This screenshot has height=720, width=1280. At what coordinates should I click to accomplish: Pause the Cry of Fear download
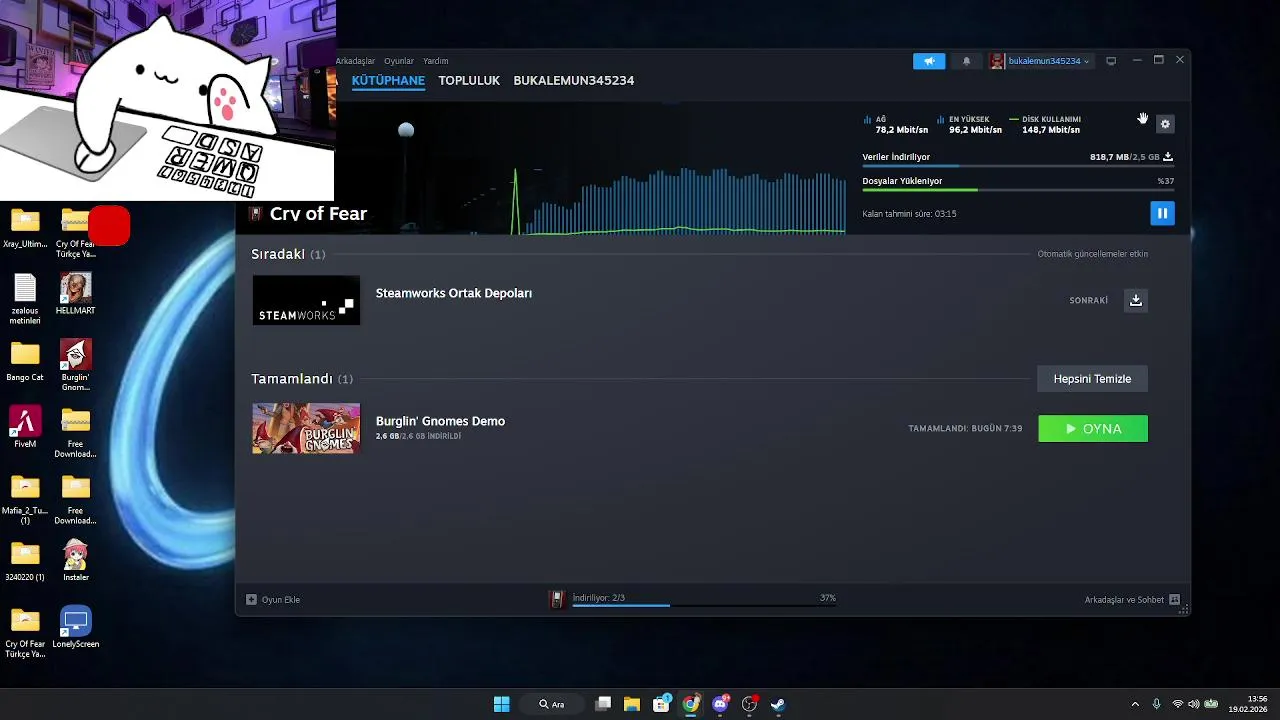tap(1162, 213)
